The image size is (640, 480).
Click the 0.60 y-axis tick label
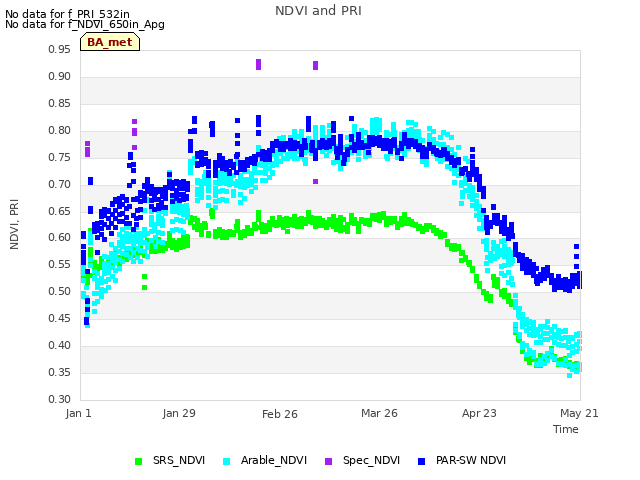tap(60, 237)
